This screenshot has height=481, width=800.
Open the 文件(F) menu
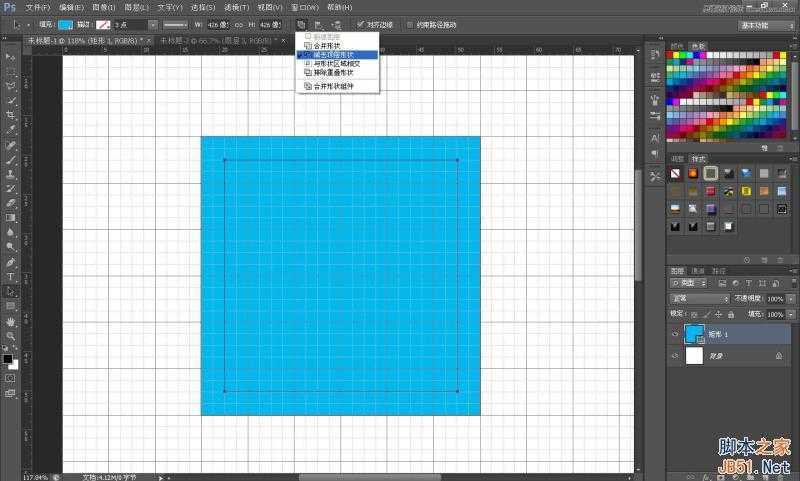38,7
